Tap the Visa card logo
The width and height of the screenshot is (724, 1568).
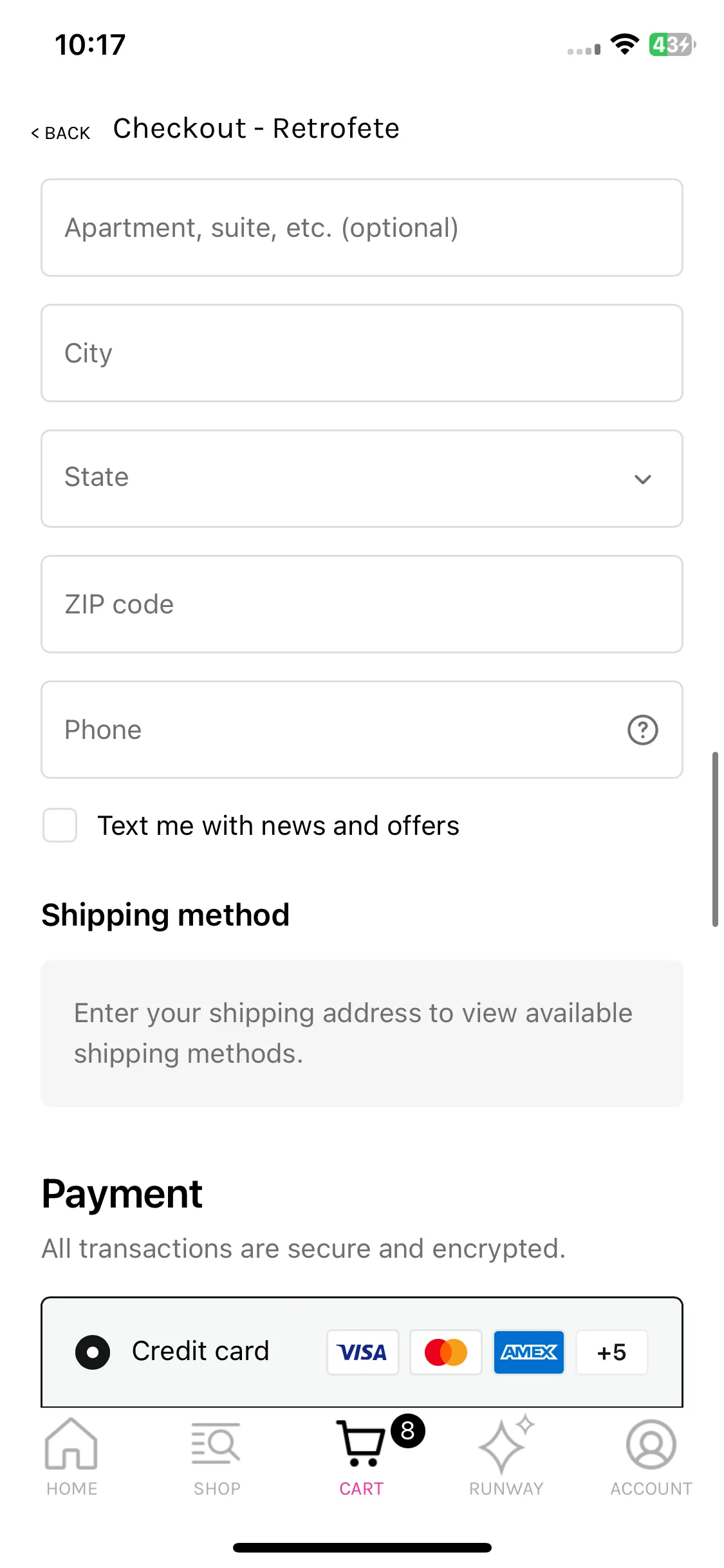(x=362, y=1352)
